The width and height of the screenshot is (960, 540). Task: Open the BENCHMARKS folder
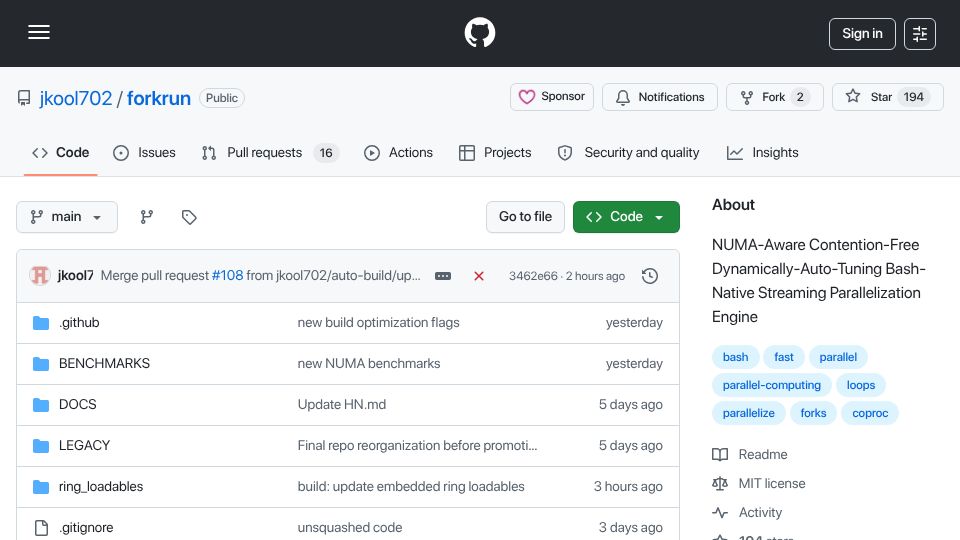(x=104, y=364)
